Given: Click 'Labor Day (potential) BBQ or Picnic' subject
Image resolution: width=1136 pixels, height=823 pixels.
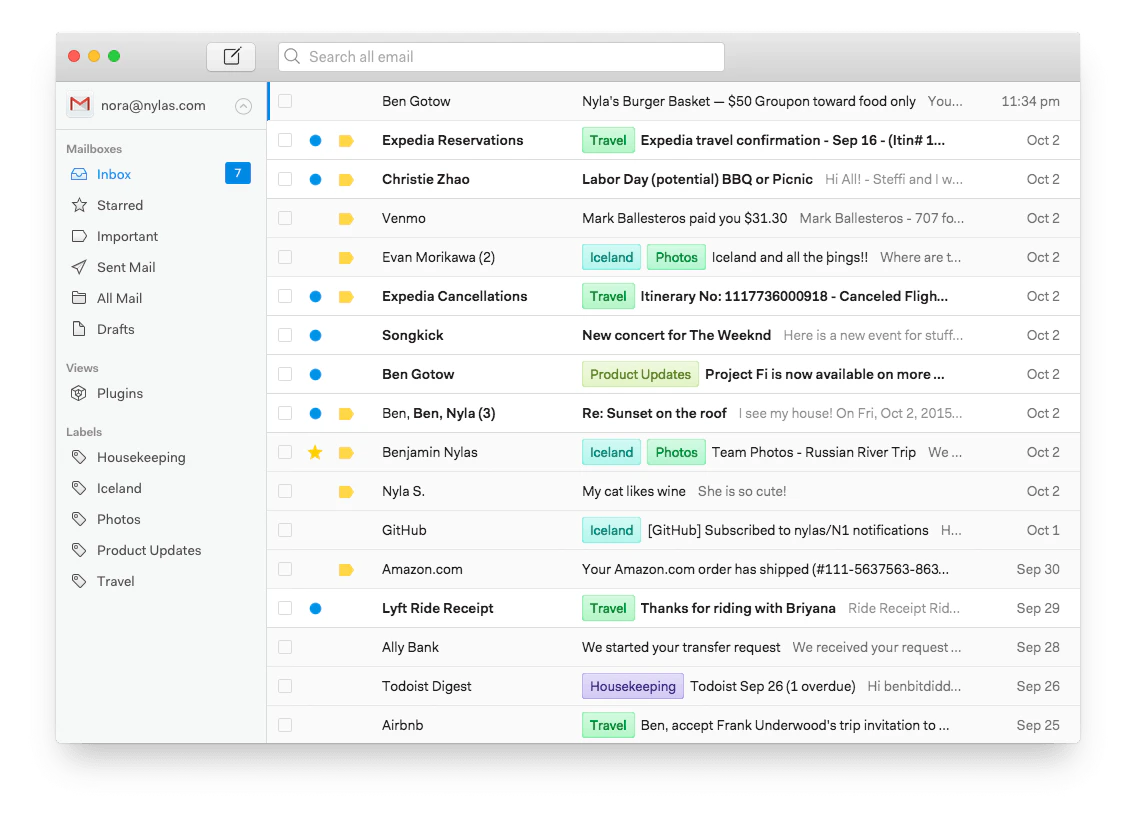Looking at the screenshot, I should (698, 179).
